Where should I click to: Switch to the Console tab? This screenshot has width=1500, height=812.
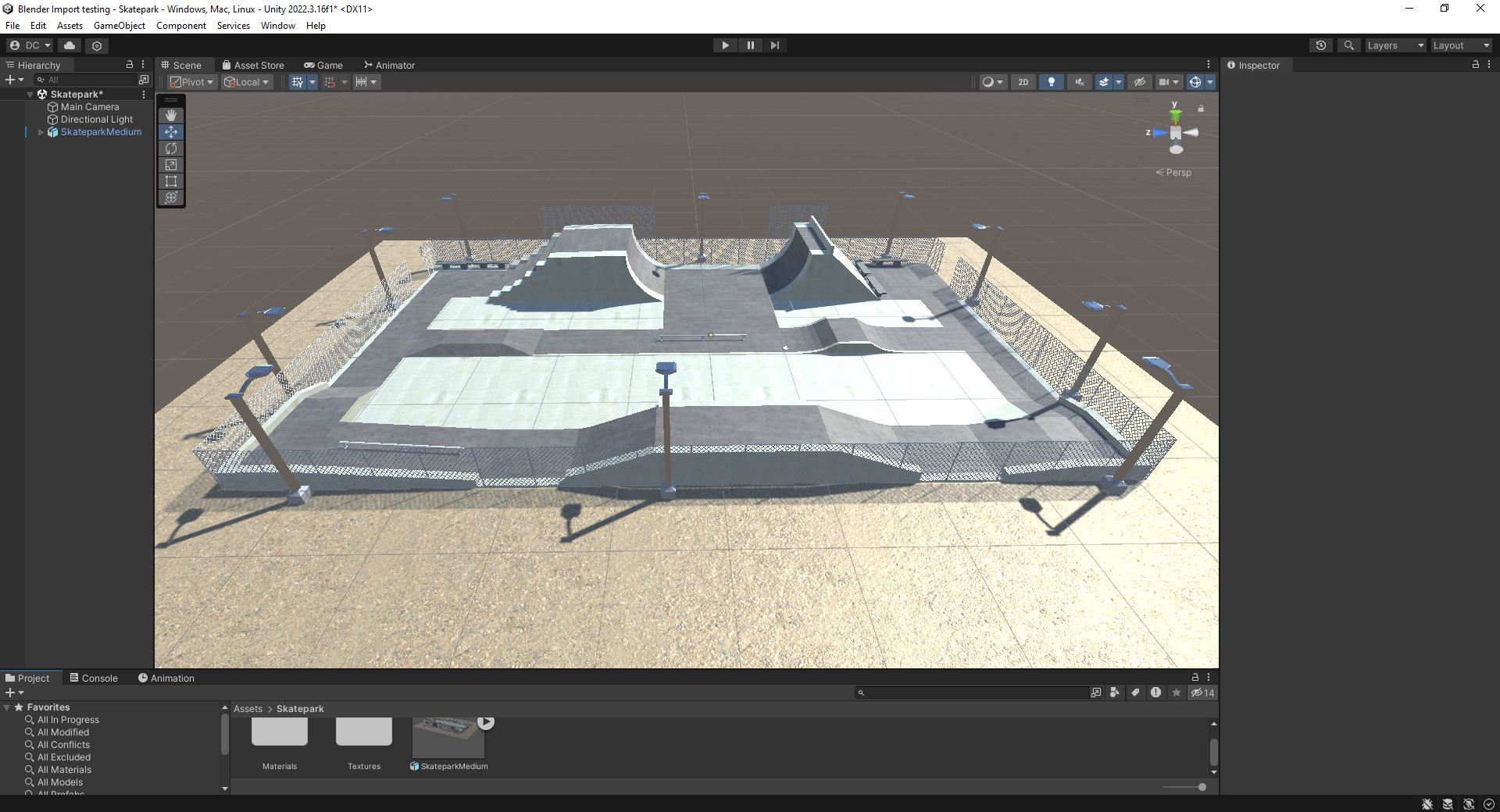94,678
